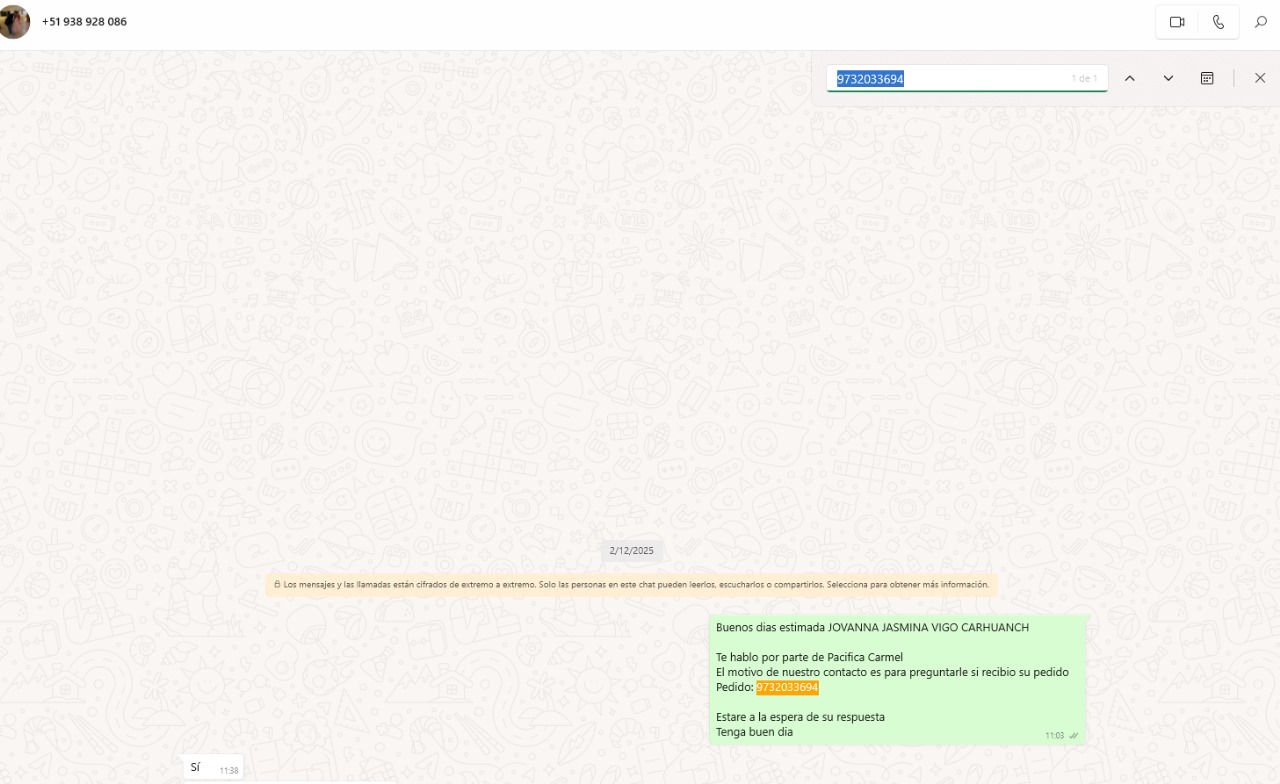Go to previous search result
This screenshot has height=784, width=1280.
pyautogui.click(x=1129, y=78)
